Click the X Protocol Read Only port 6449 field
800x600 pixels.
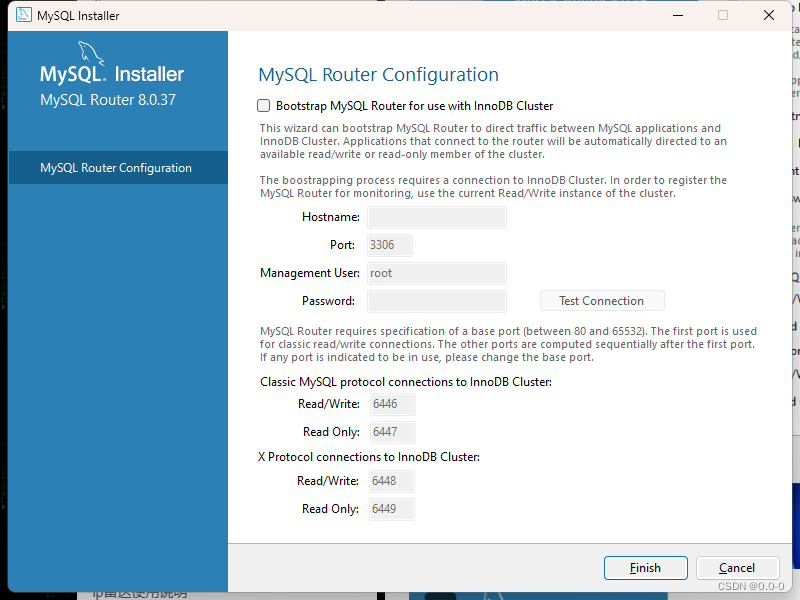pos(391,509)
